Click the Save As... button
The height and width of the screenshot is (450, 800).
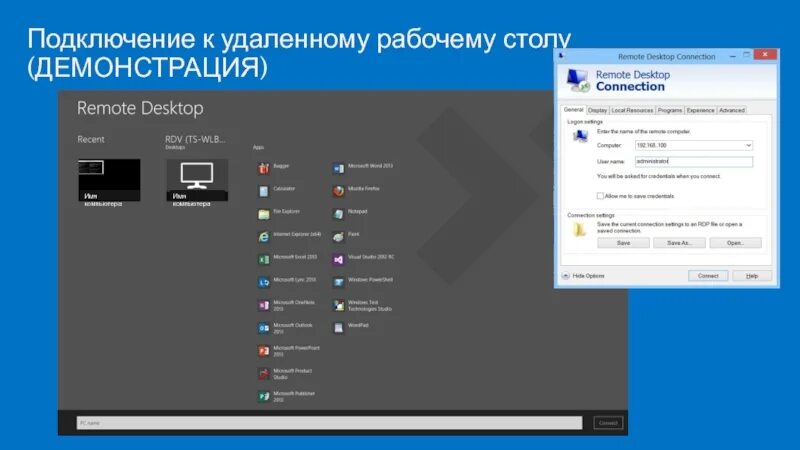point(680,243)
